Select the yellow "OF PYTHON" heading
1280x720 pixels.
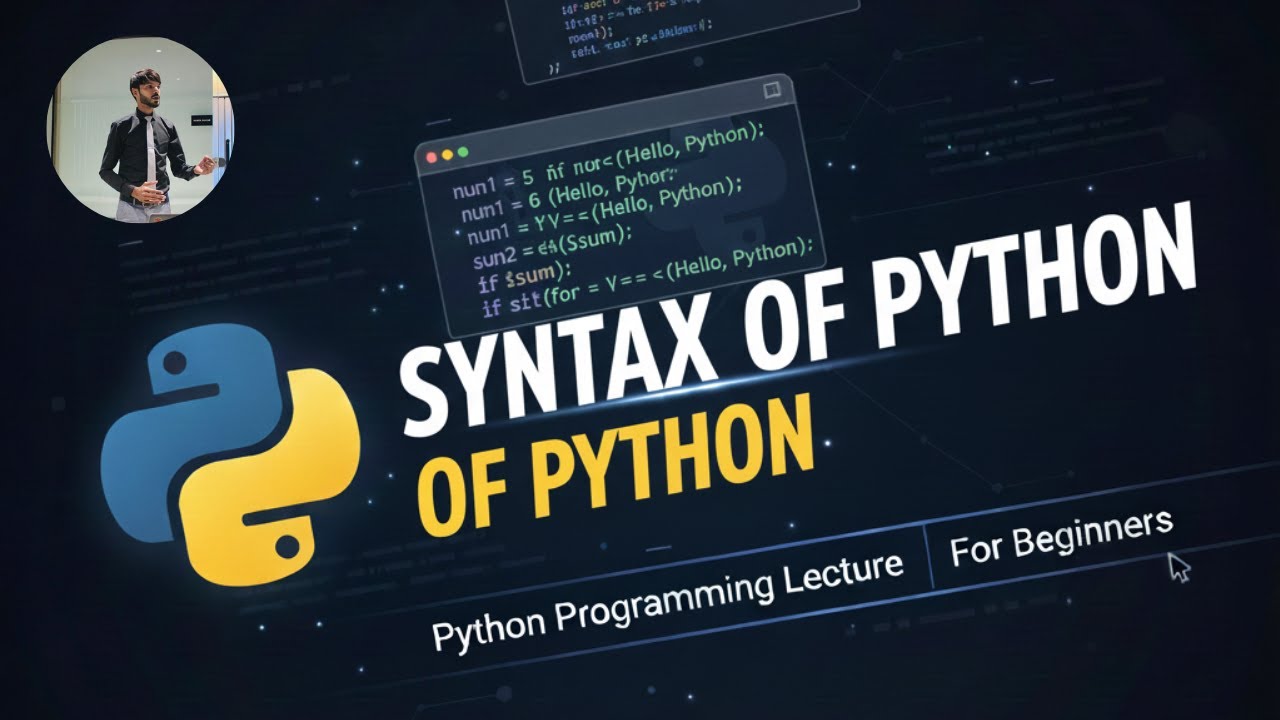point(614,467)
